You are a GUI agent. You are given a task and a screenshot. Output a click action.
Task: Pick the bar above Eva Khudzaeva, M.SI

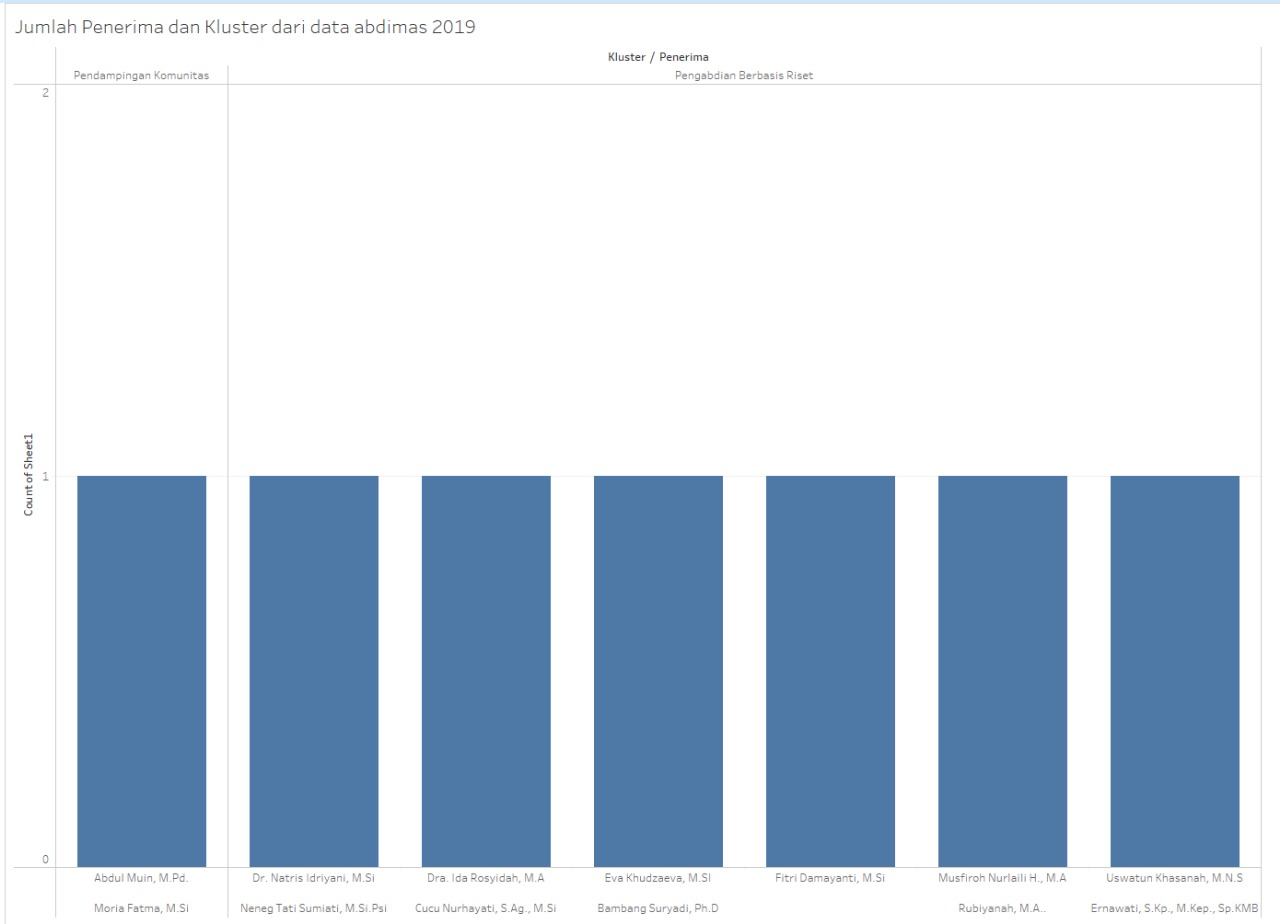coord(658,670)
